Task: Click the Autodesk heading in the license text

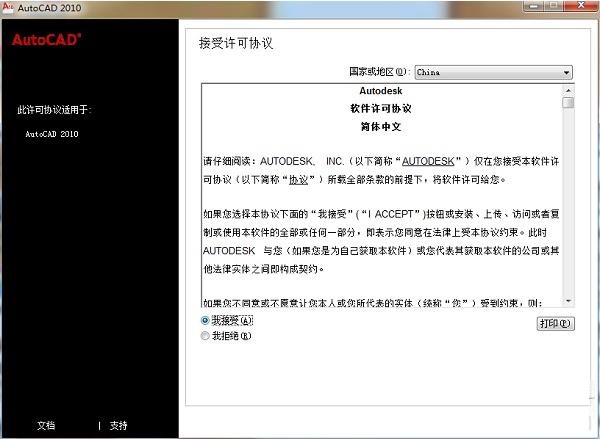Action: 381,91
